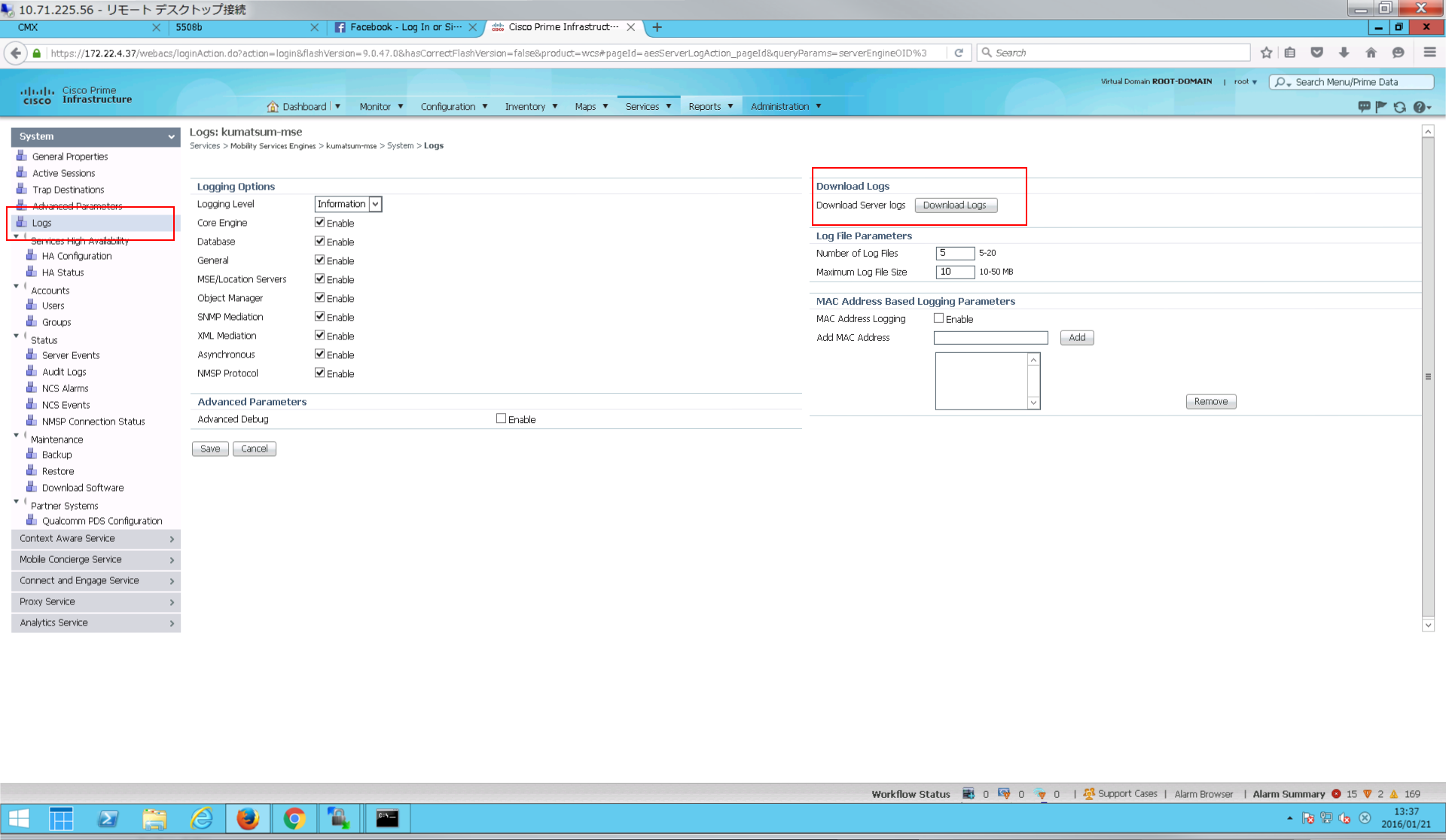1446x840 pixels.
Task: Click the Backup item icon in sidebar
Action: (32, 454)
